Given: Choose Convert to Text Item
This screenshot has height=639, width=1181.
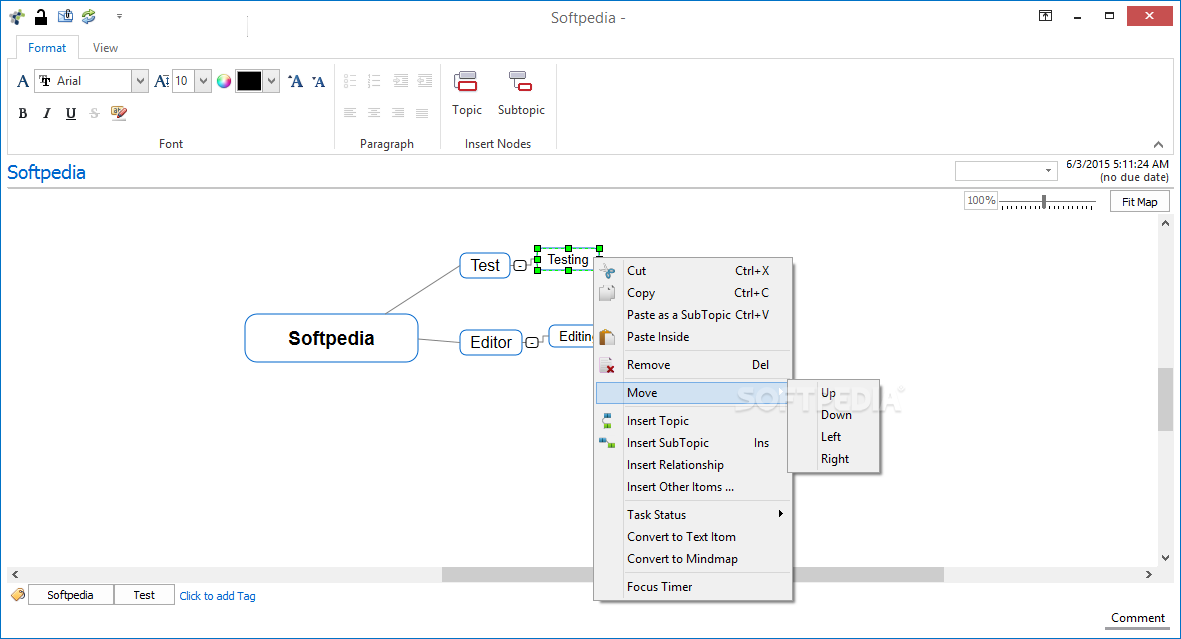Looking at the screenshot, I should (x=694, y=537).
